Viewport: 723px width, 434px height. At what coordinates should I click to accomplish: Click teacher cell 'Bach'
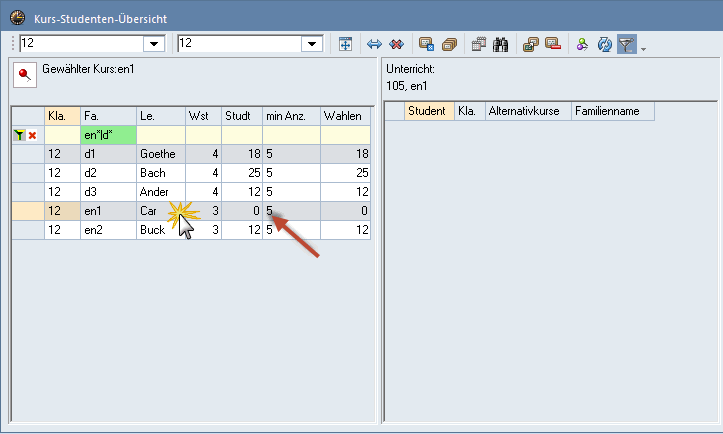click(x=161, y=173)
